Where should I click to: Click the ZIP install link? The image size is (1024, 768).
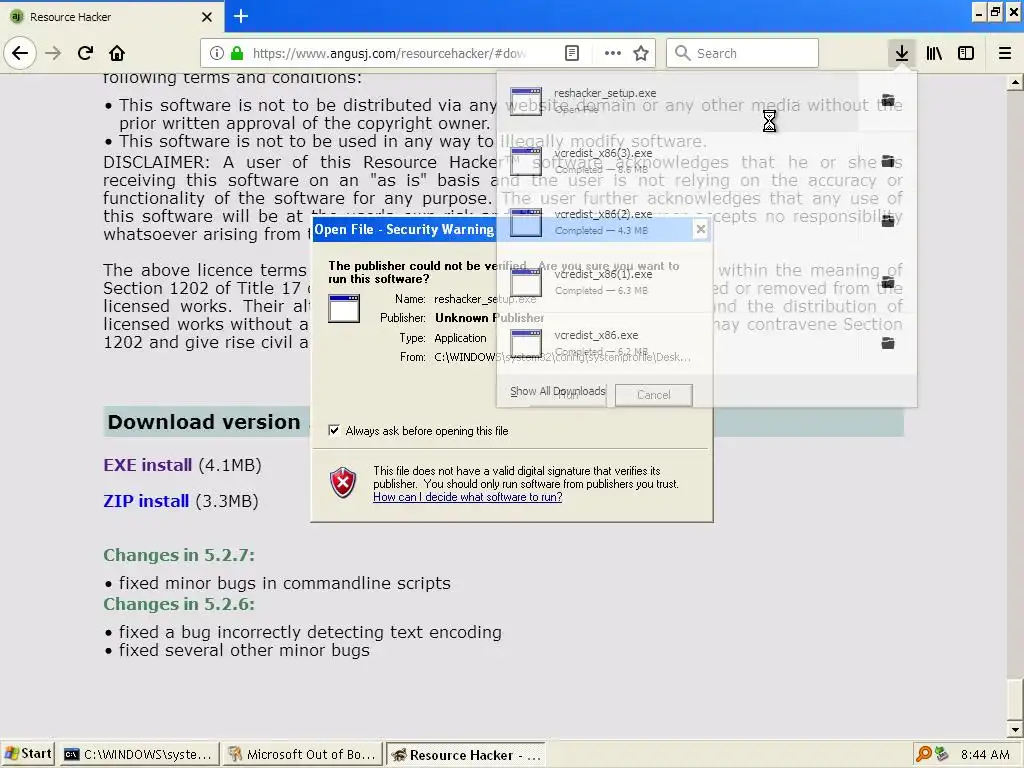(146, 501)
